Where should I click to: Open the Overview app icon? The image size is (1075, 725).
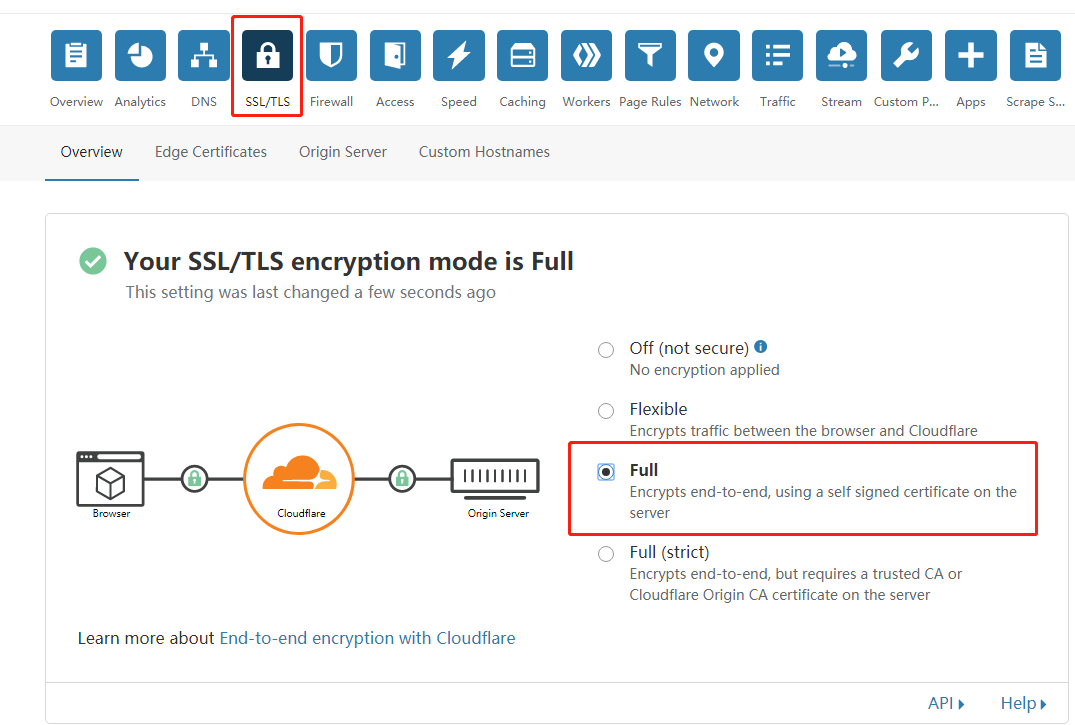(x=76, y=55)
